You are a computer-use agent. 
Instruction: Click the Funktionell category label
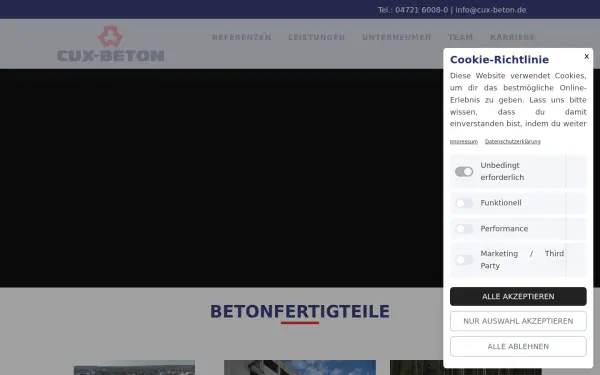tap(501, 203)
